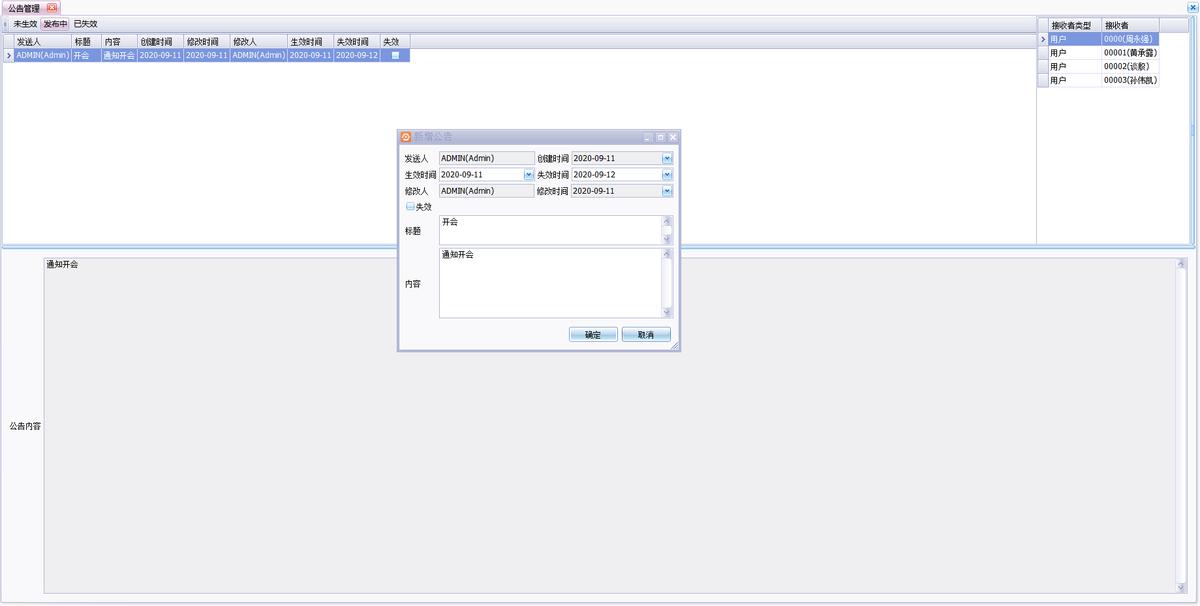
Task: Select the 未生效 filter
Action: (25, 24)
